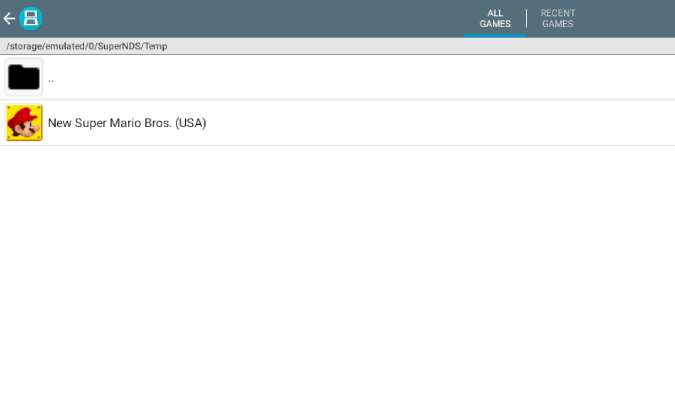Tap the "Temp" segment of the path
Viewport: 675px width, 393px height.
[x=155, y=46]
